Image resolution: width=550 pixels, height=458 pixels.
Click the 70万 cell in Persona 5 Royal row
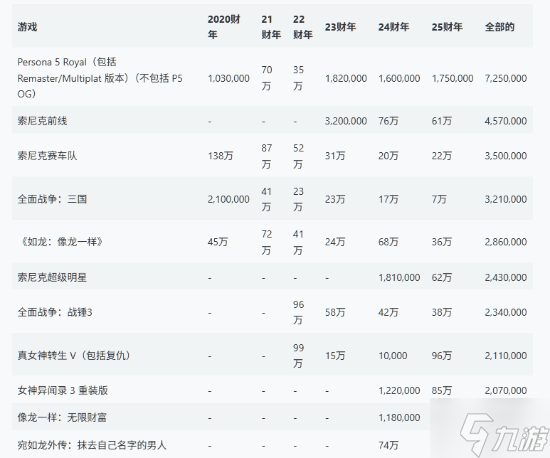pyautogui.click(x=267, y=78)
